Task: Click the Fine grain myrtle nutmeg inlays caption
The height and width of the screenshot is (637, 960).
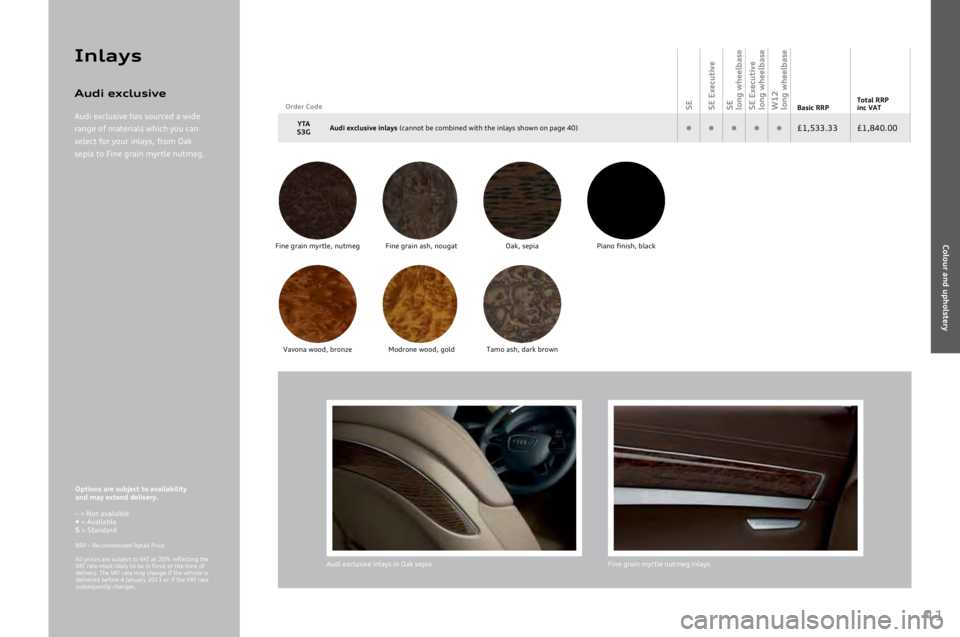Action: (659, 564)
